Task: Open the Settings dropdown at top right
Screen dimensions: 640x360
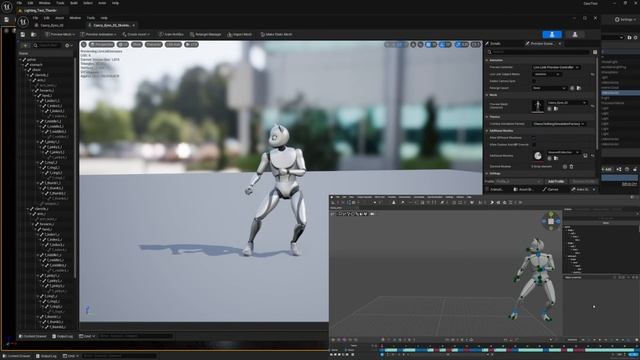Action: [624, 19]
